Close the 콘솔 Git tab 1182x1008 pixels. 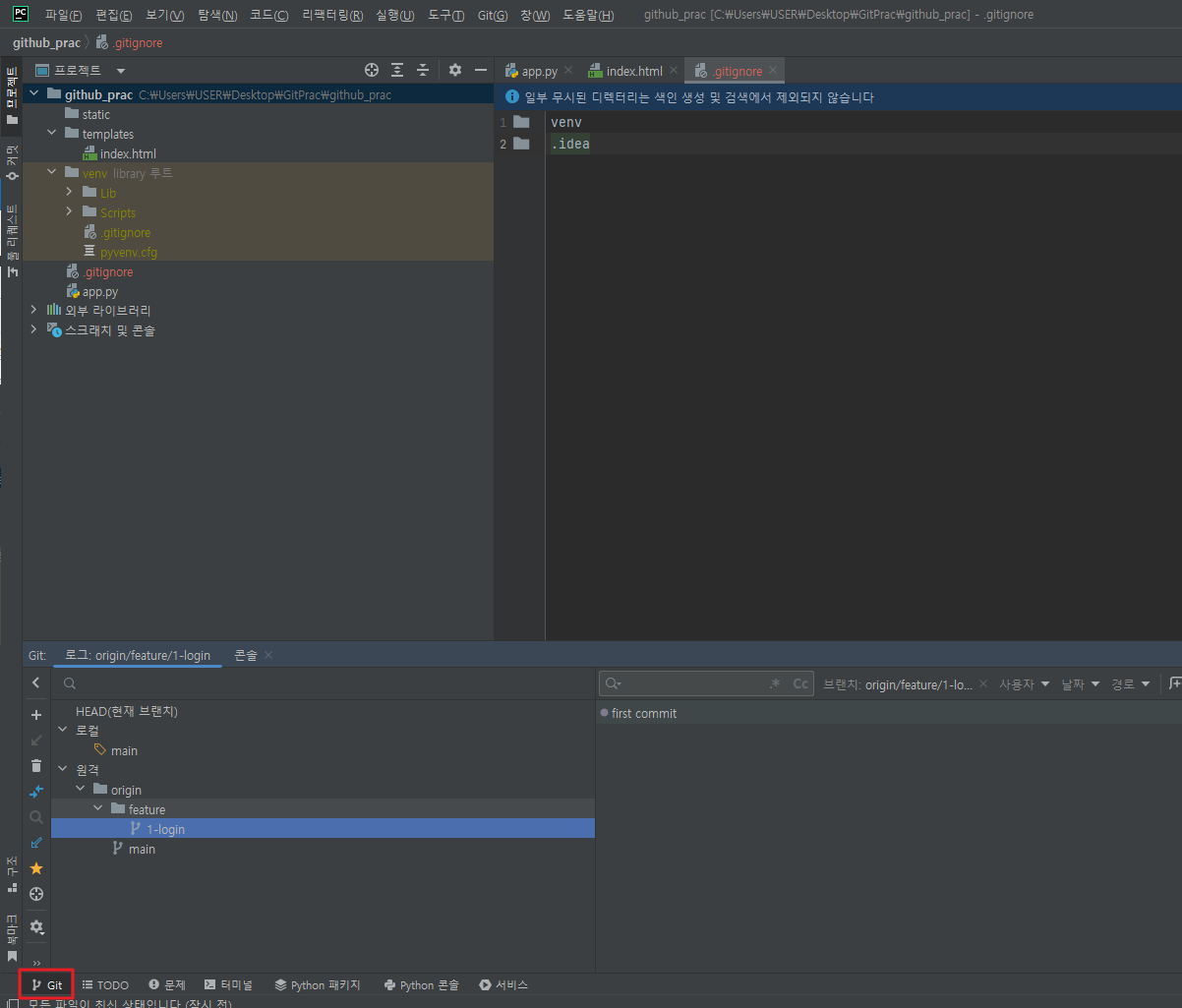coord(268,655)
